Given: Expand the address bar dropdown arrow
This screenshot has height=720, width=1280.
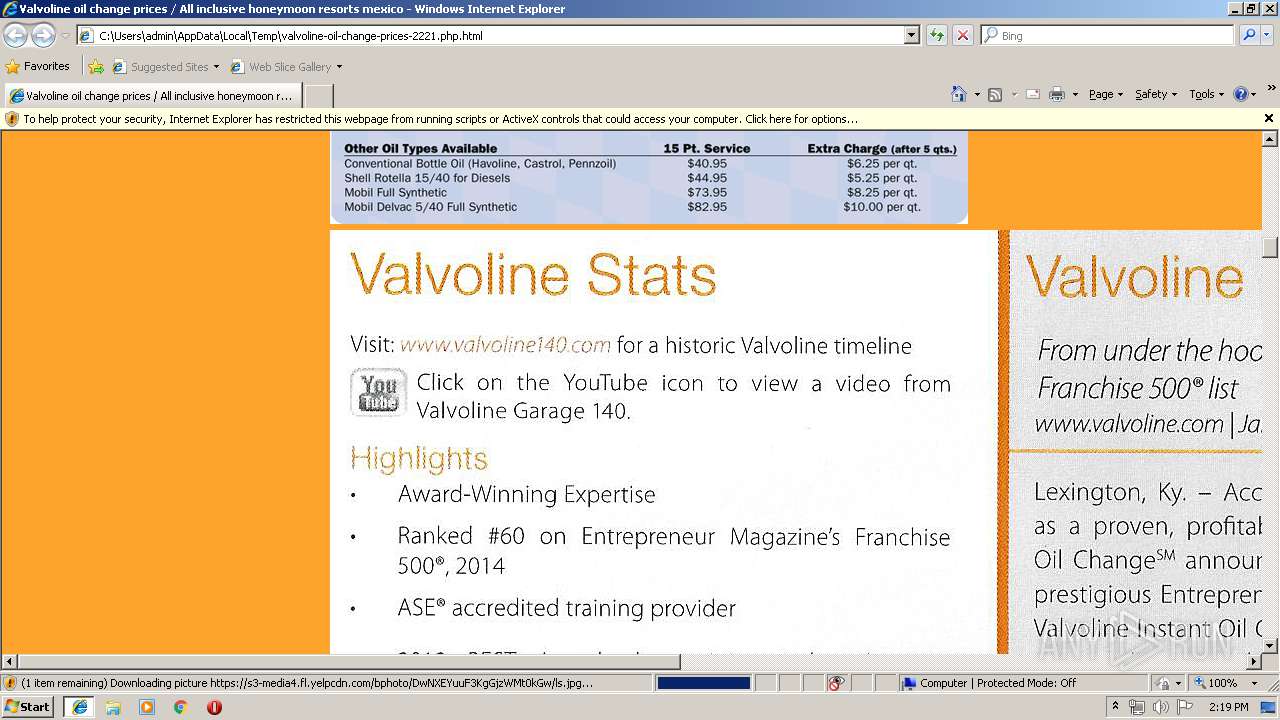Looking at the screenshot, I should (x=911, y=35).
